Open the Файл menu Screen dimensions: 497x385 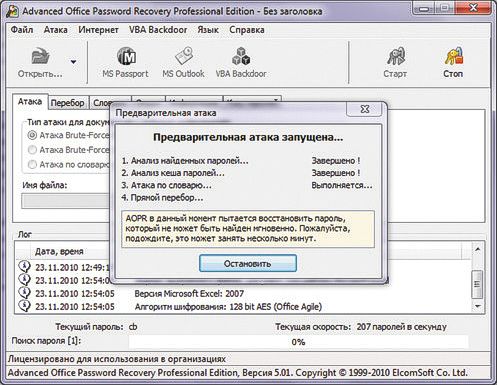(x=22, y=30)
